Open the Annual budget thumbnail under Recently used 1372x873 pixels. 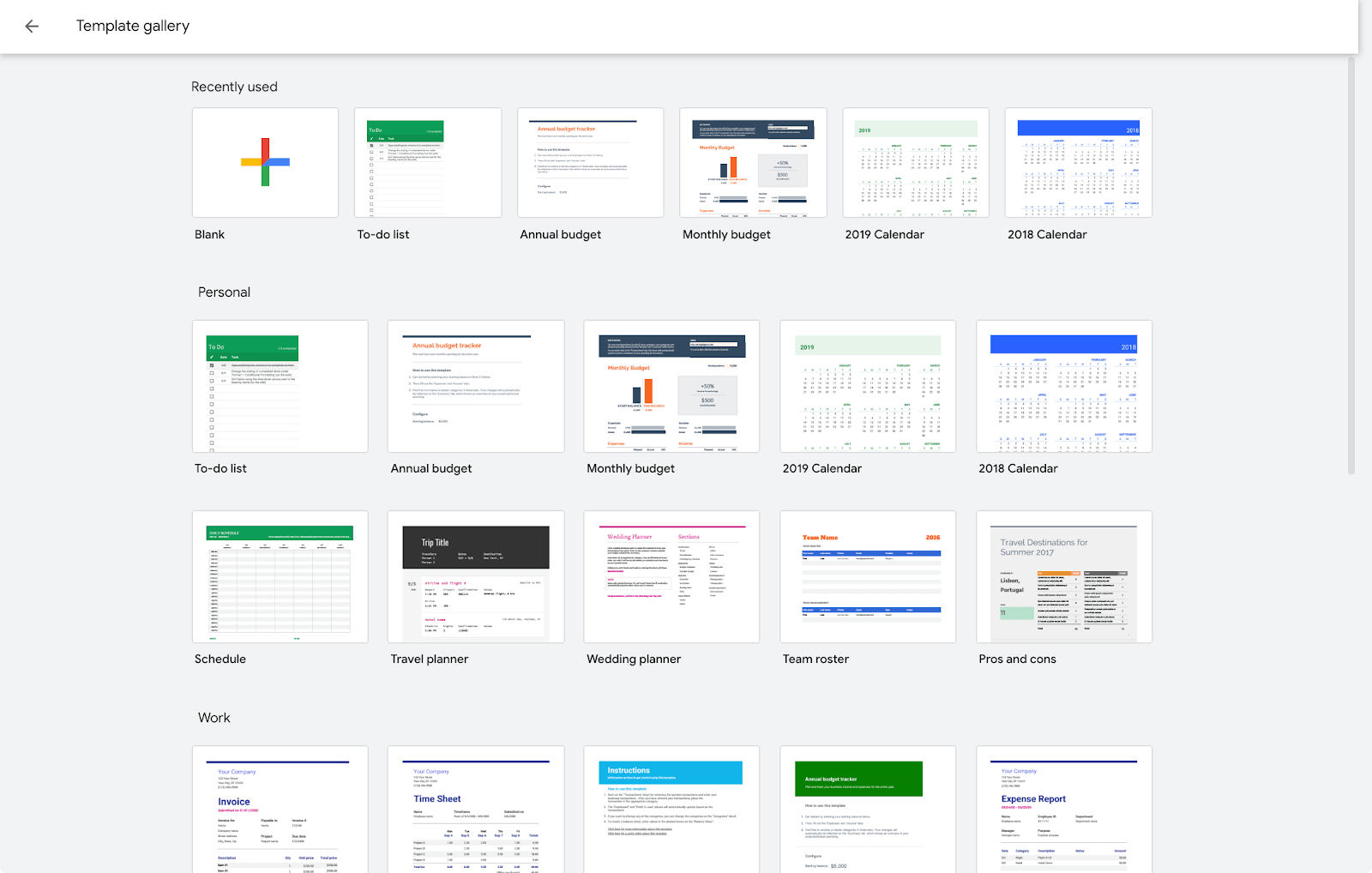coord(591,162)
